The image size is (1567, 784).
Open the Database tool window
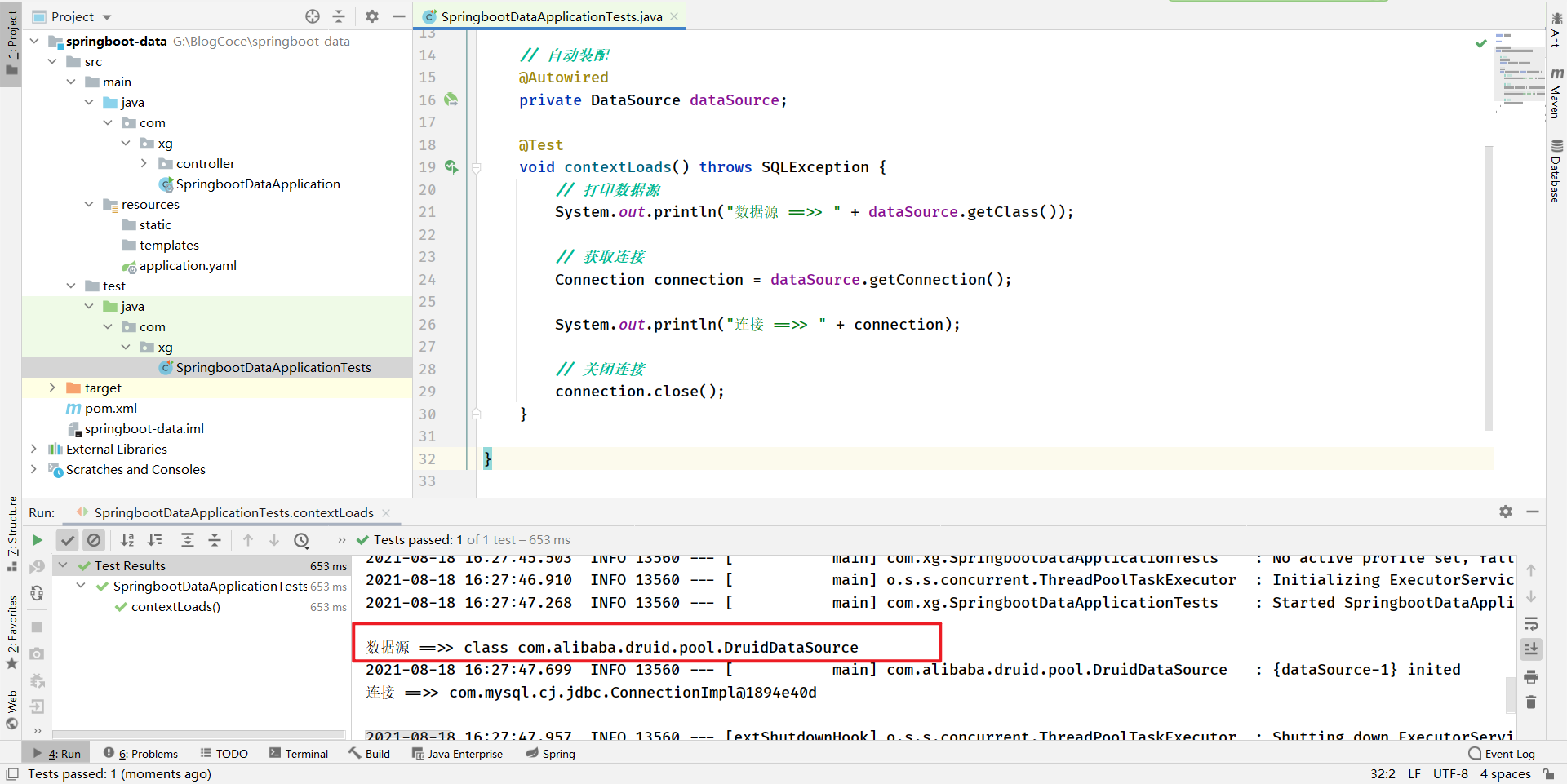tap(1556, 171)
